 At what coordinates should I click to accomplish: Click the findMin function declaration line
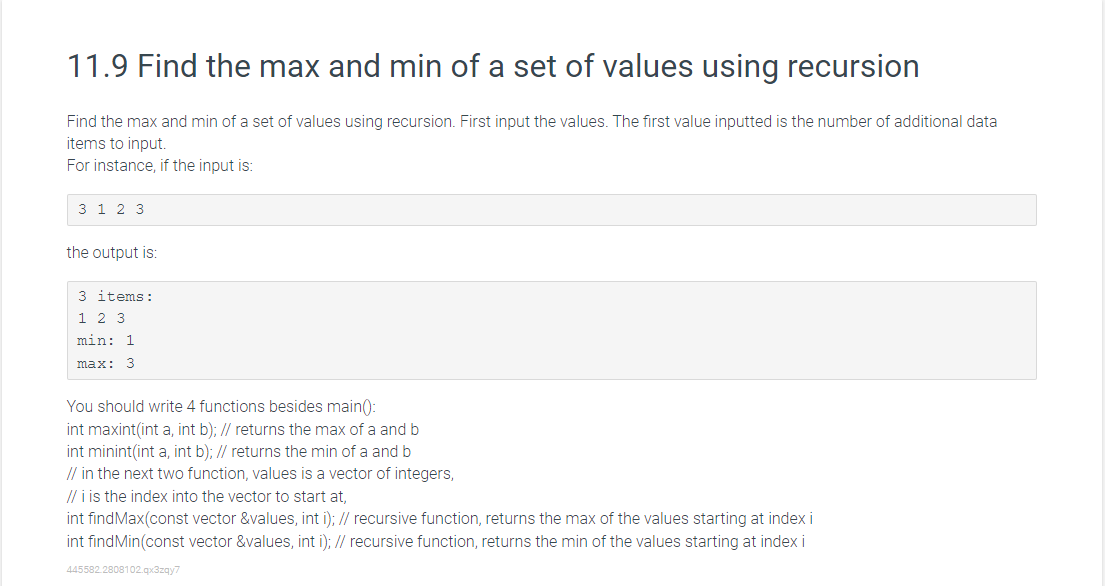point(436,542)
